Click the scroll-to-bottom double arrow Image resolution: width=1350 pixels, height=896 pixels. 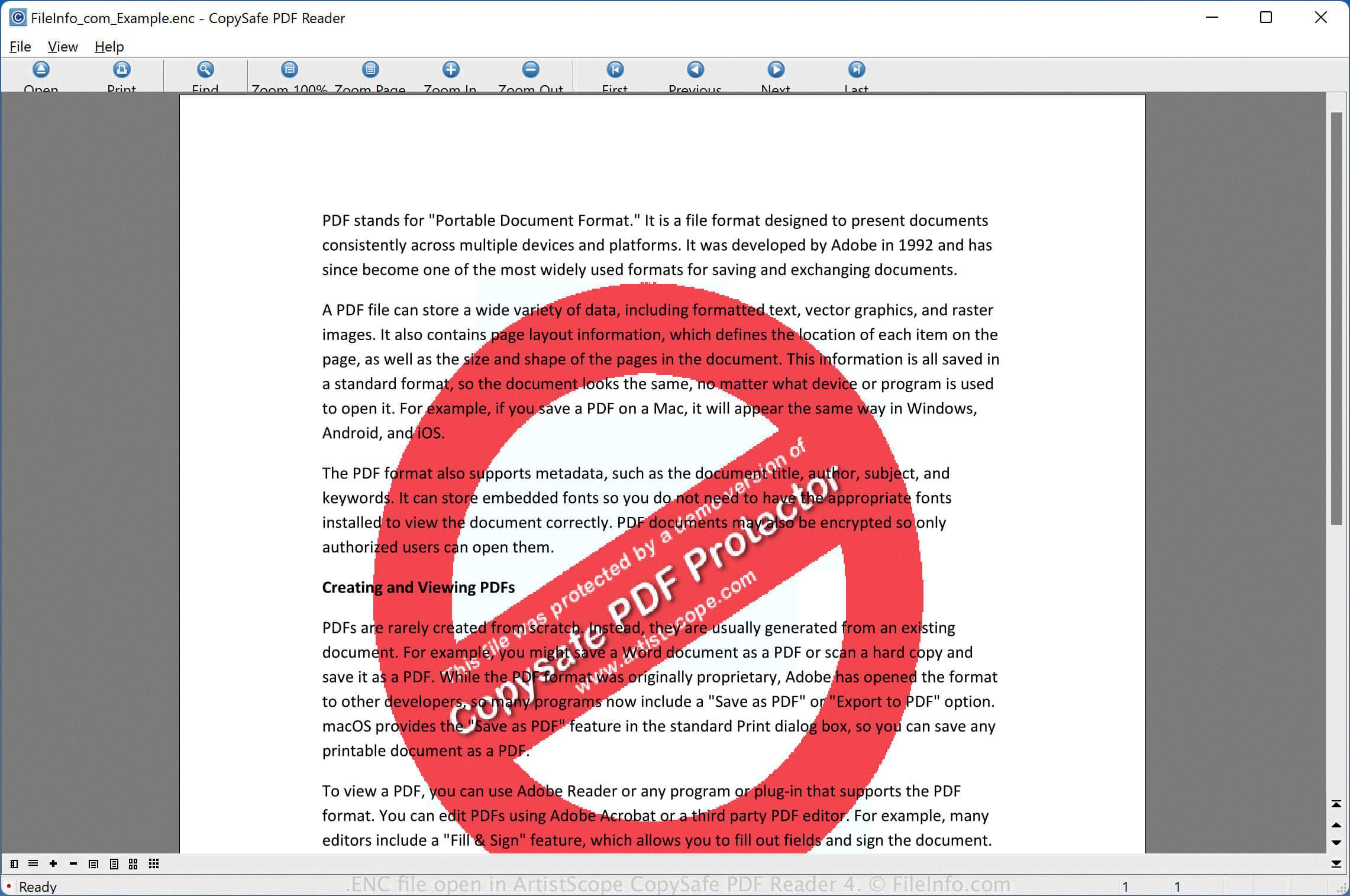click(x=1336, y=863)
